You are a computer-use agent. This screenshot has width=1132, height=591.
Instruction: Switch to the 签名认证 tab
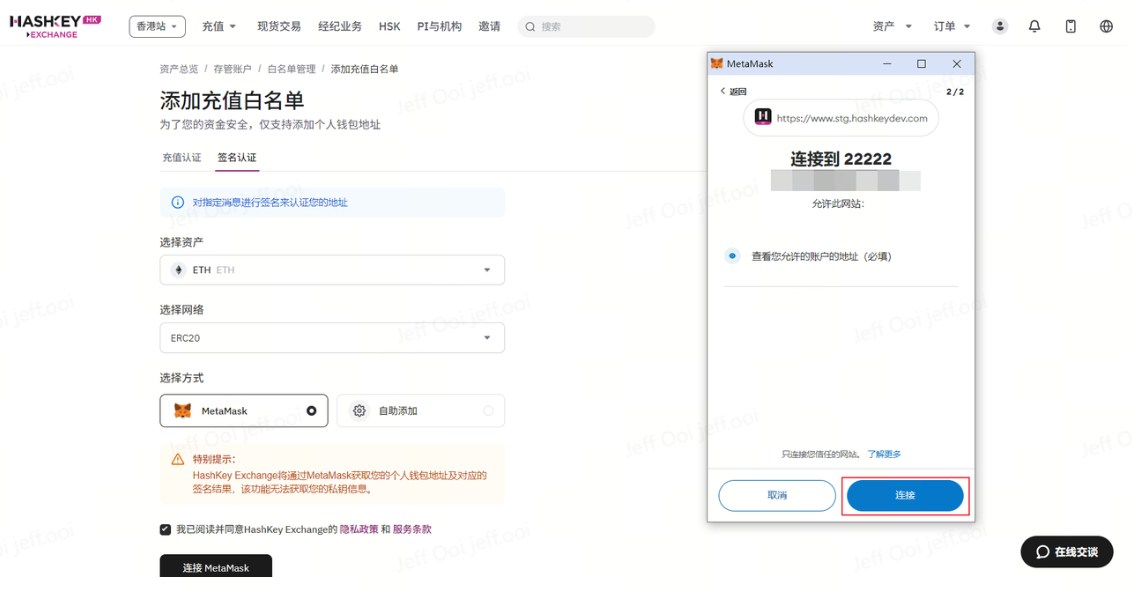[x=237, y=157]
